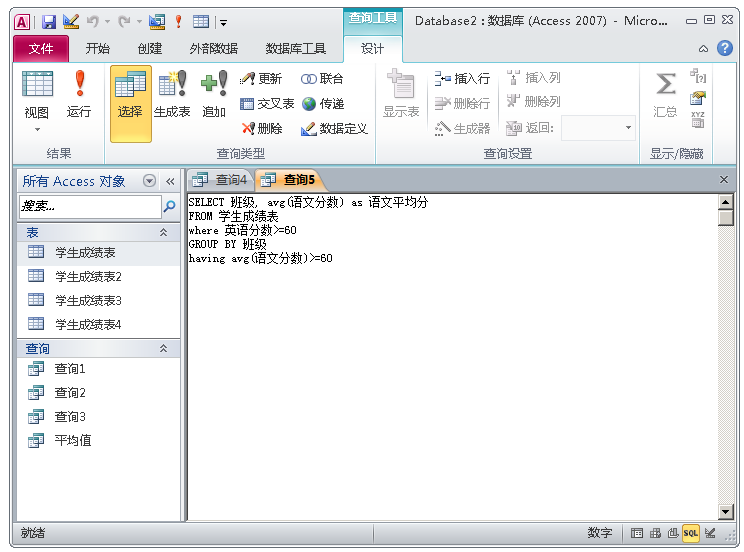Run the query with 运行 button

(79, 94)
